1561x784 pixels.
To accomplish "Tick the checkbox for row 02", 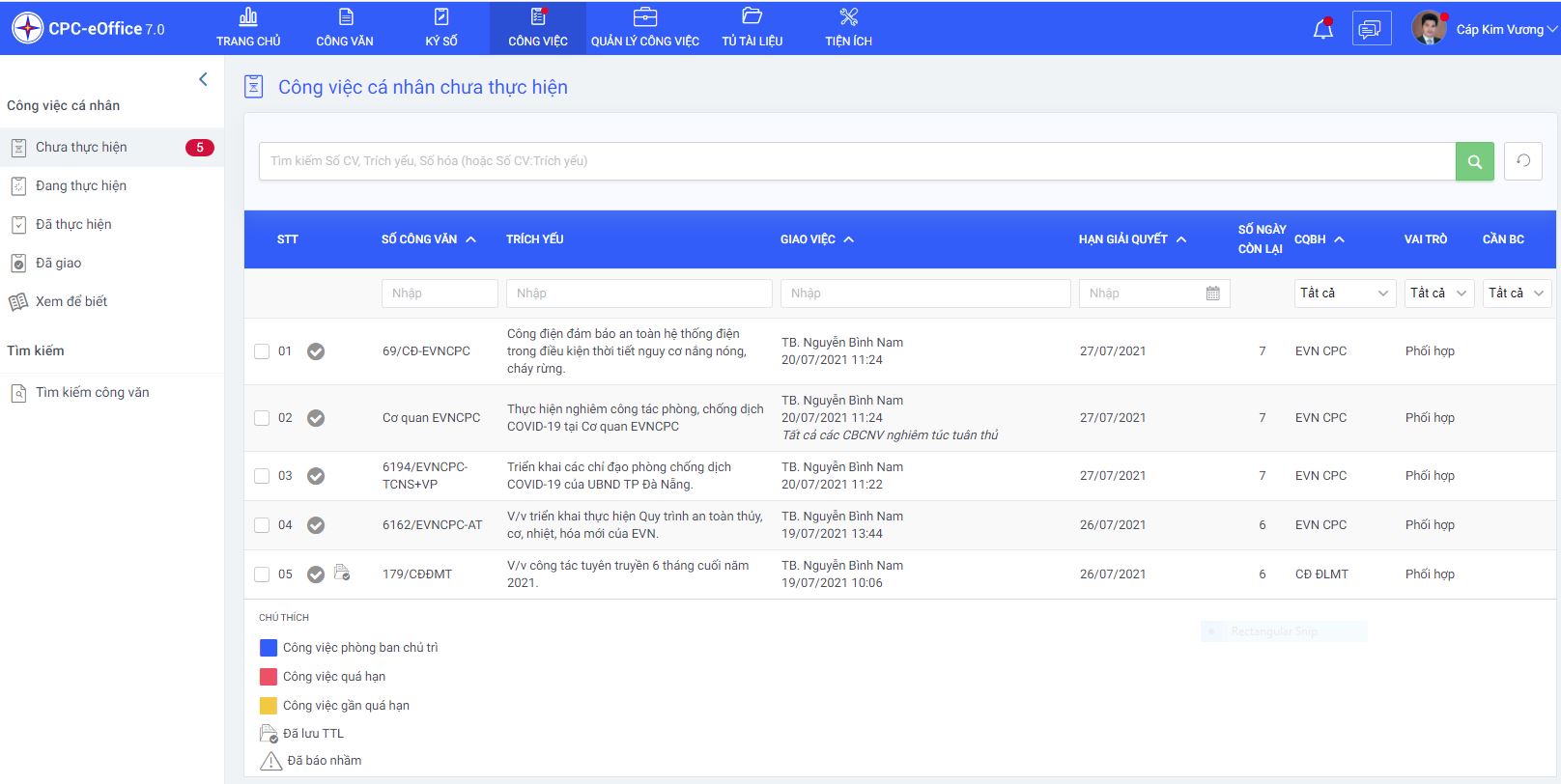I will tap(262, 418).
